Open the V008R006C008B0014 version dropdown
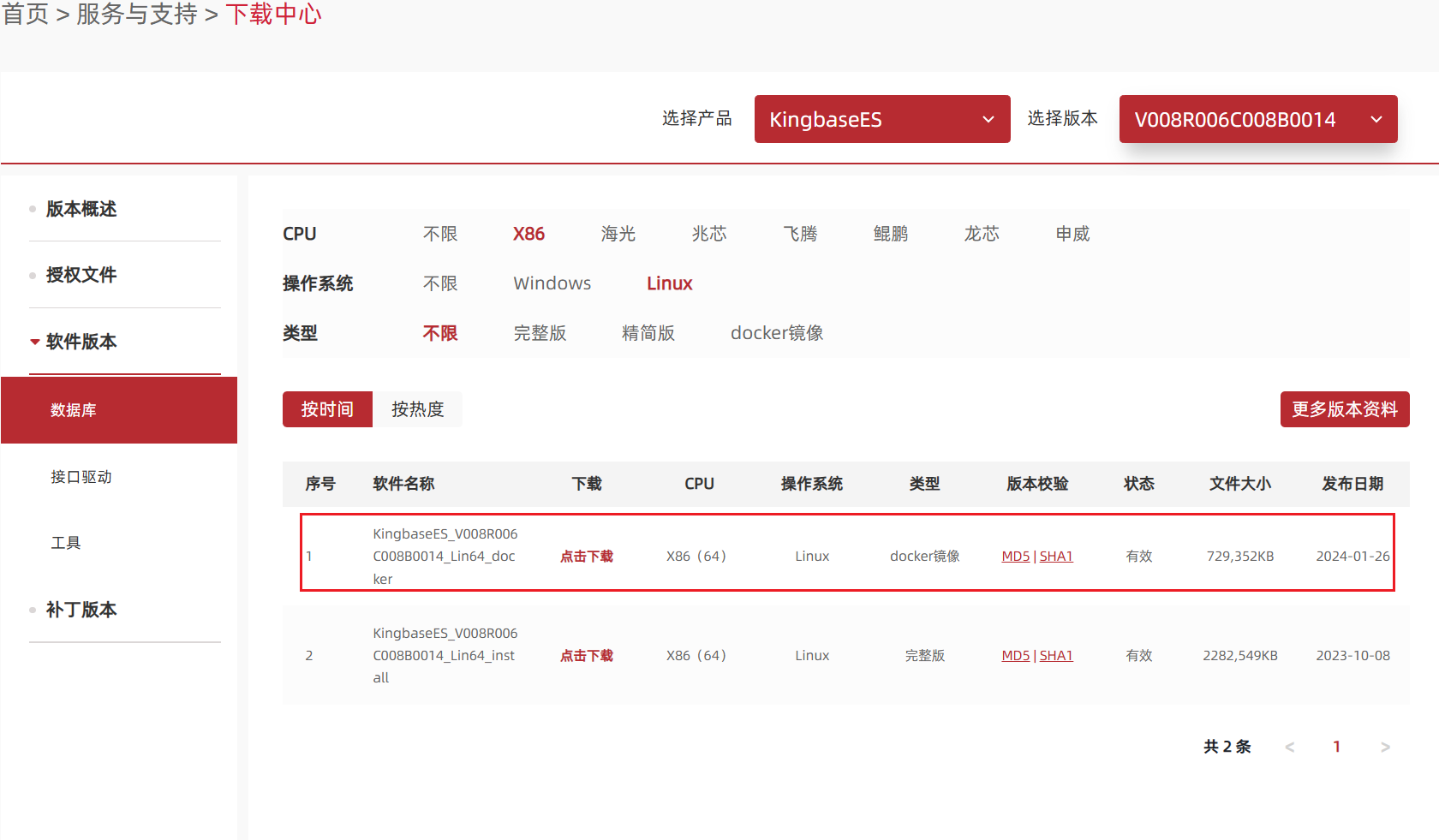1439x840 pixels. [1258, 119]
